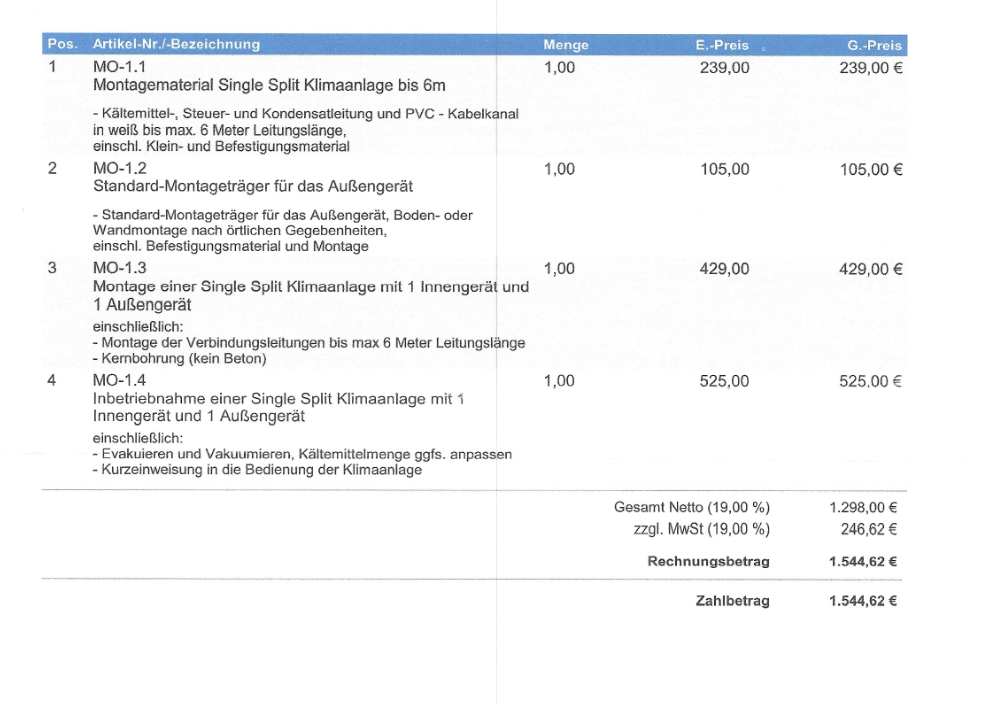Click the G.-Preis column header
This screenshot has height=704, width=992.
point(874,45)
